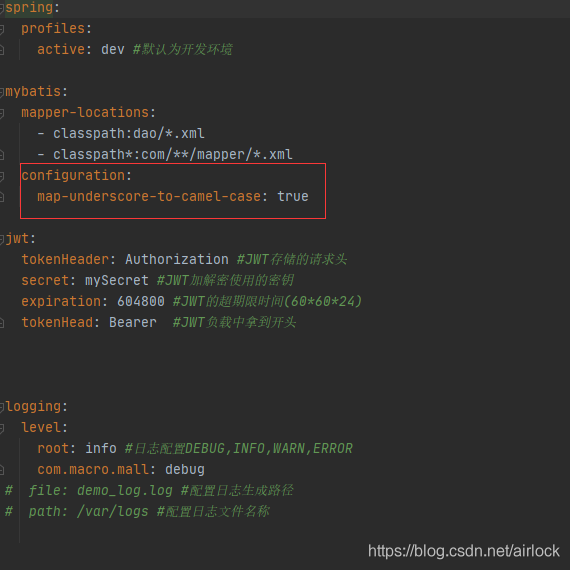This screenshot has width=570, height=570.
Task: Click the 'level' key
Action: [x=41, y=427]
